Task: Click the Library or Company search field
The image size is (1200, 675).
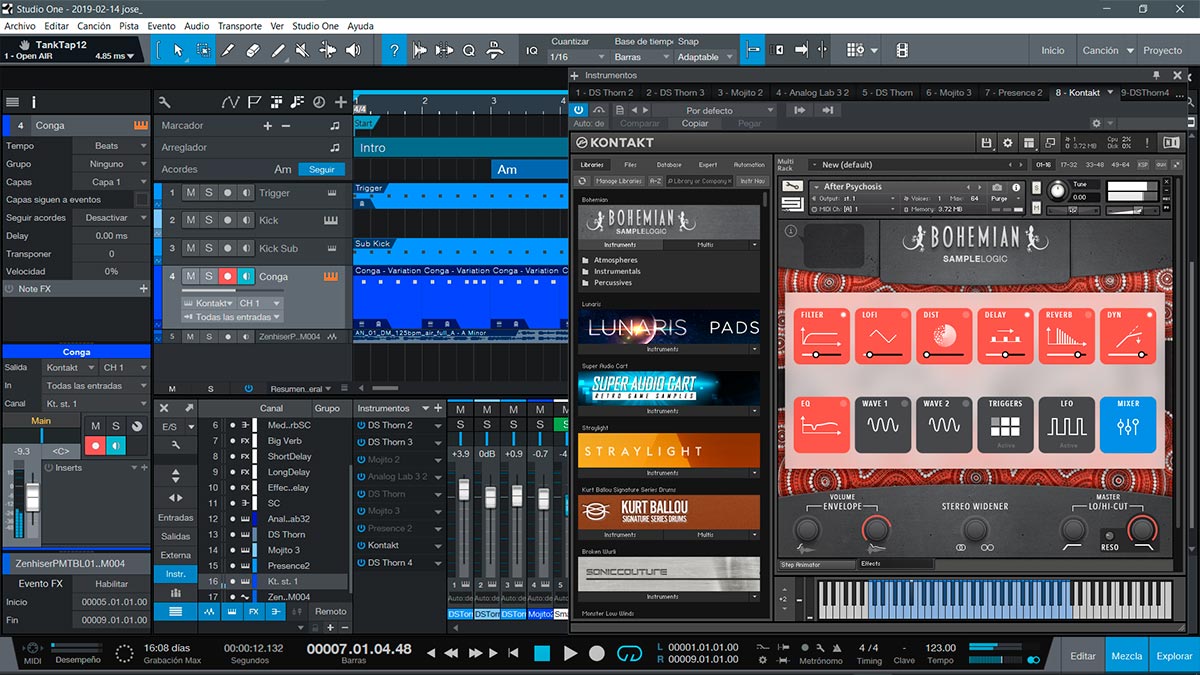Action: (x=700, y=181)
